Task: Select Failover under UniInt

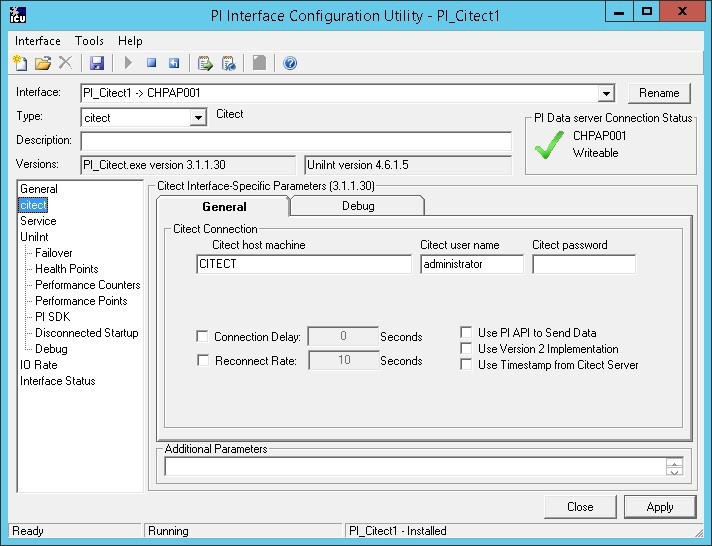Action: point(54,253)
